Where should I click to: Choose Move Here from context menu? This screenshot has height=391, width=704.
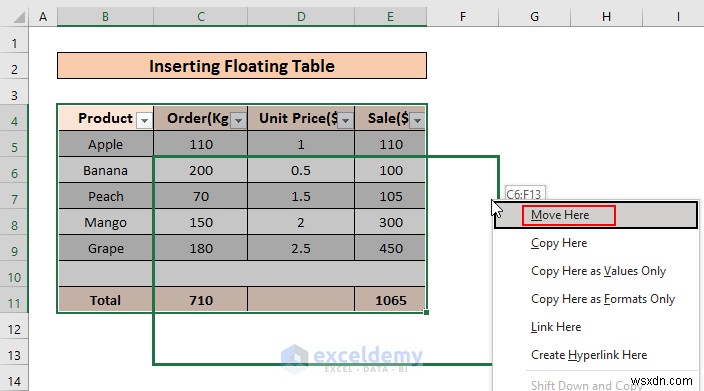[596, 215]
